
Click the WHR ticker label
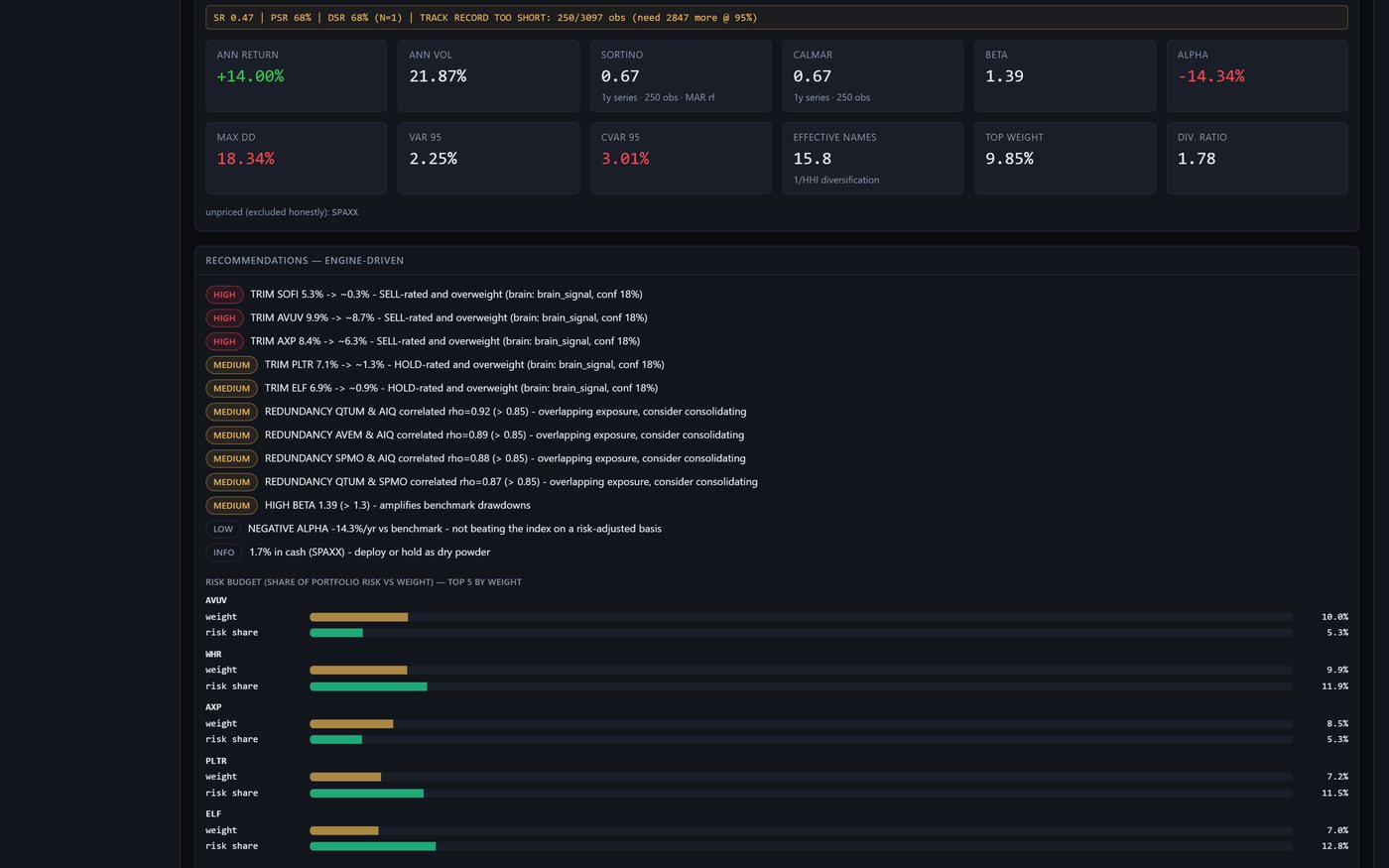click(x=213, y=654)
